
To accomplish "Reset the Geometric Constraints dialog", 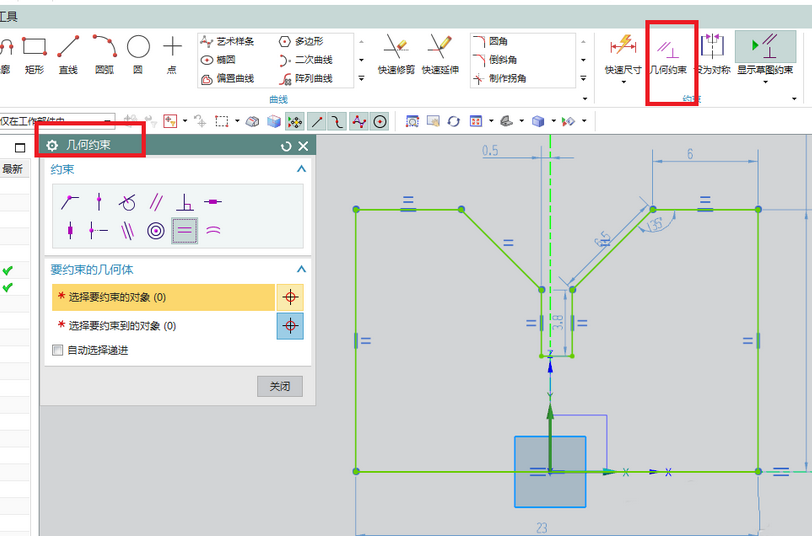I will point(287,146).
